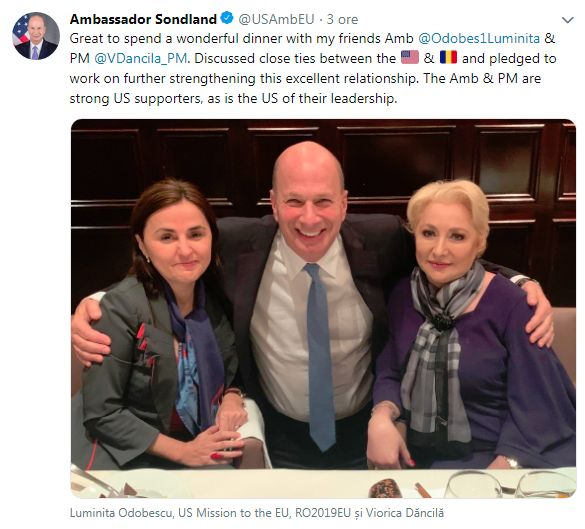Viewport: 585px width, 529px height.
Task: Click the @USAmbEU handle
Action: click(x=276, y=19)
